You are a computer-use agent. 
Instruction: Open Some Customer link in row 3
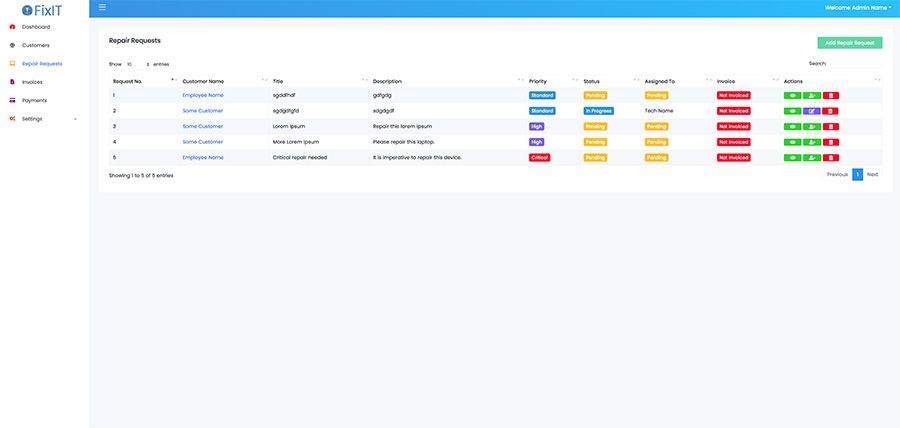(203, 126)
